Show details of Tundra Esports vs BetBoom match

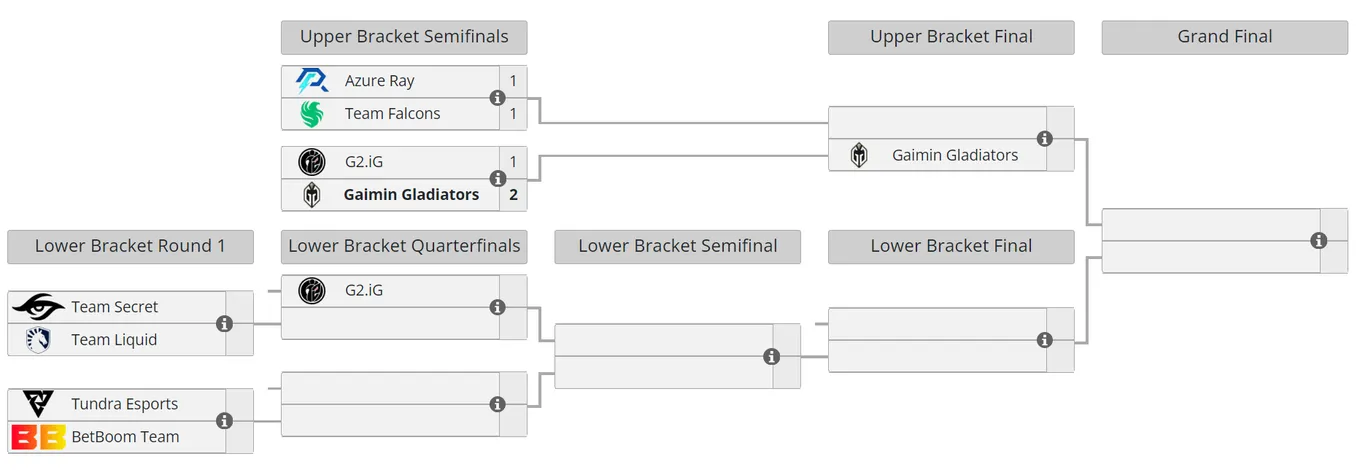224,421
